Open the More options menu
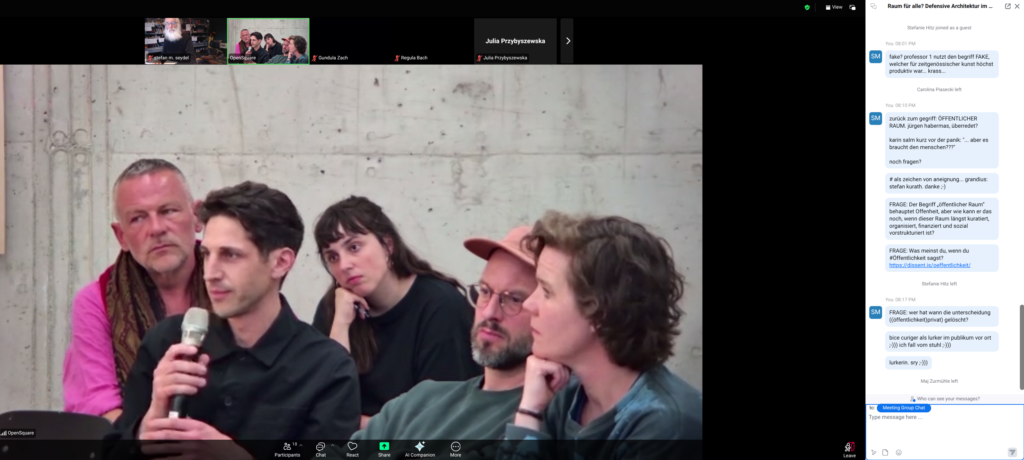The height and width of the screenshot is (460, 1024). pos(456,448)
